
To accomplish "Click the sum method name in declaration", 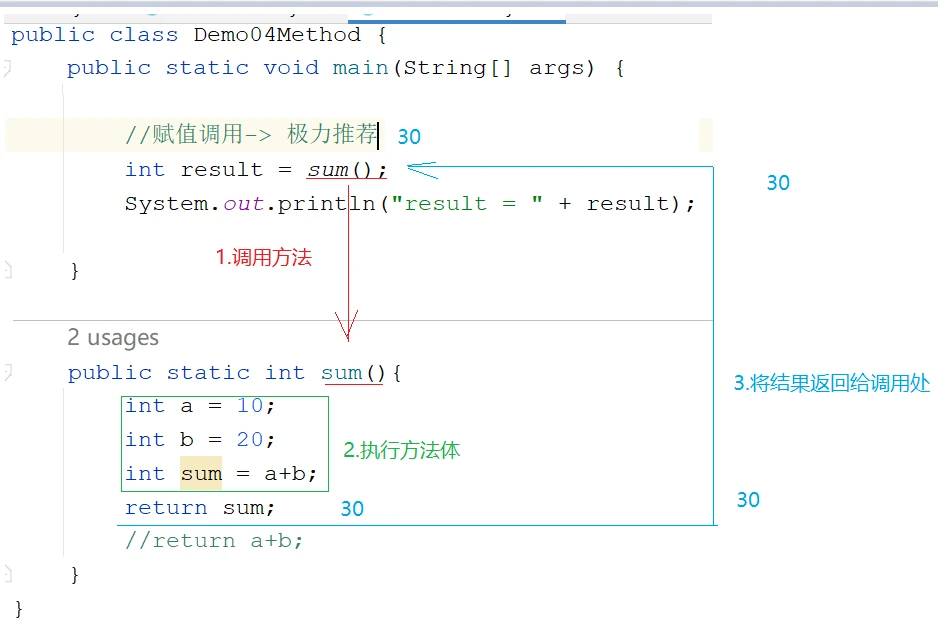I will (342, 373).
